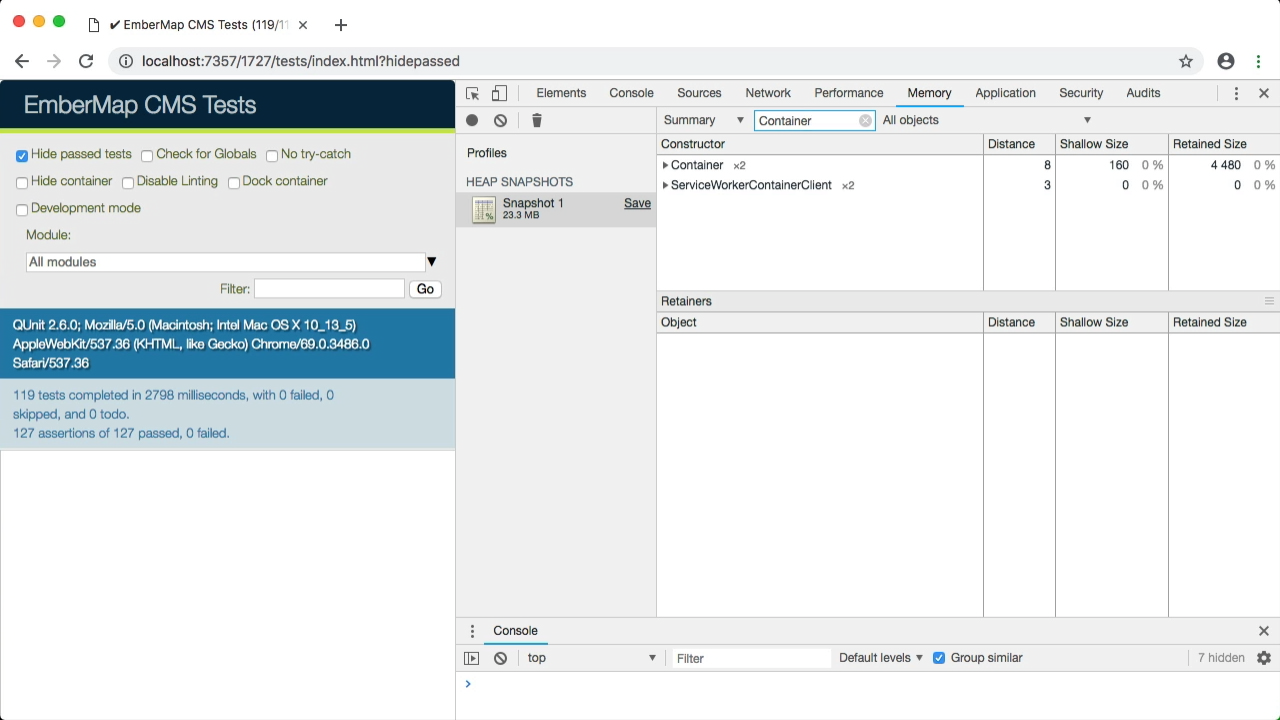Uncheck Hide passed tests checkbox
1280x720 pixels.
(x=22, y=156)
